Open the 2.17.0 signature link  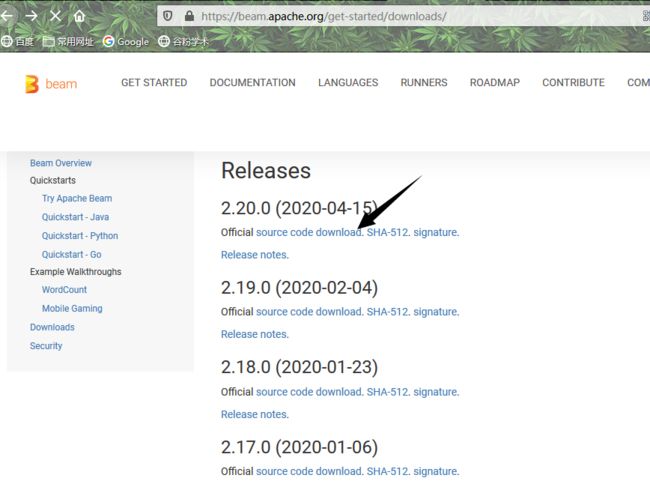click(x=436, y=471)
